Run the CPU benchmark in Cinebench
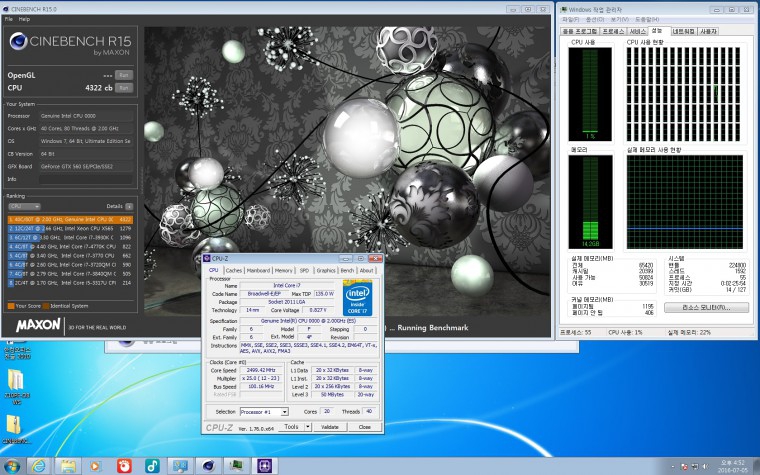 pos(124,88)
